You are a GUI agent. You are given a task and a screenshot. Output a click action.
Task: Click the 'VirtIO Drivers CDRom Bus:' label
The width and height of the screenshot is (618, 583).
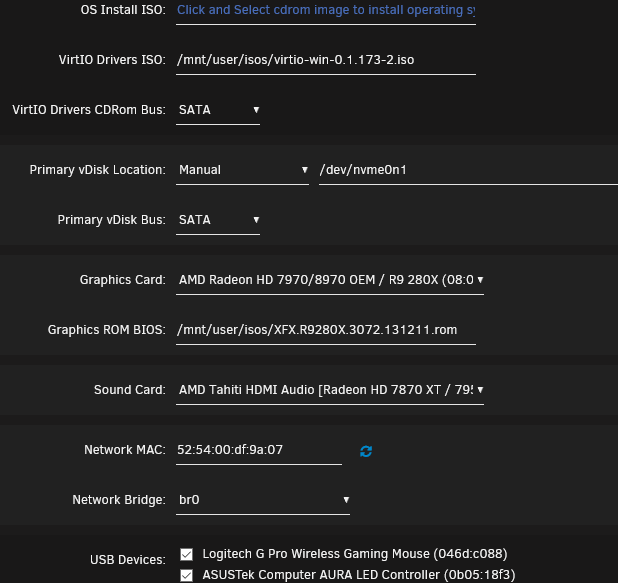coord(89,110)
